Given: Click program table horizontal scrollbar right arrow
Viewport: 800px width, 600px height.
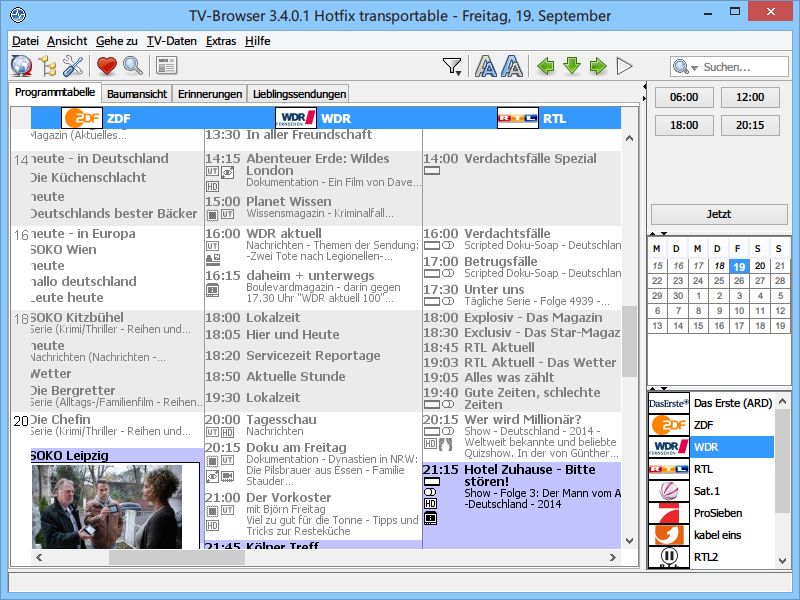Looking at the screenshot, I should [612, 558].
